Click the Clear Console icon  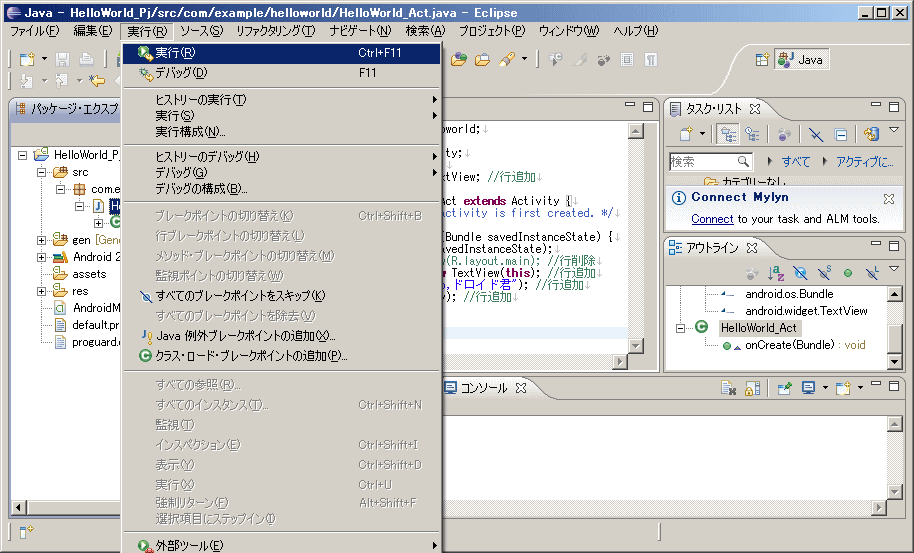point(729,388)
